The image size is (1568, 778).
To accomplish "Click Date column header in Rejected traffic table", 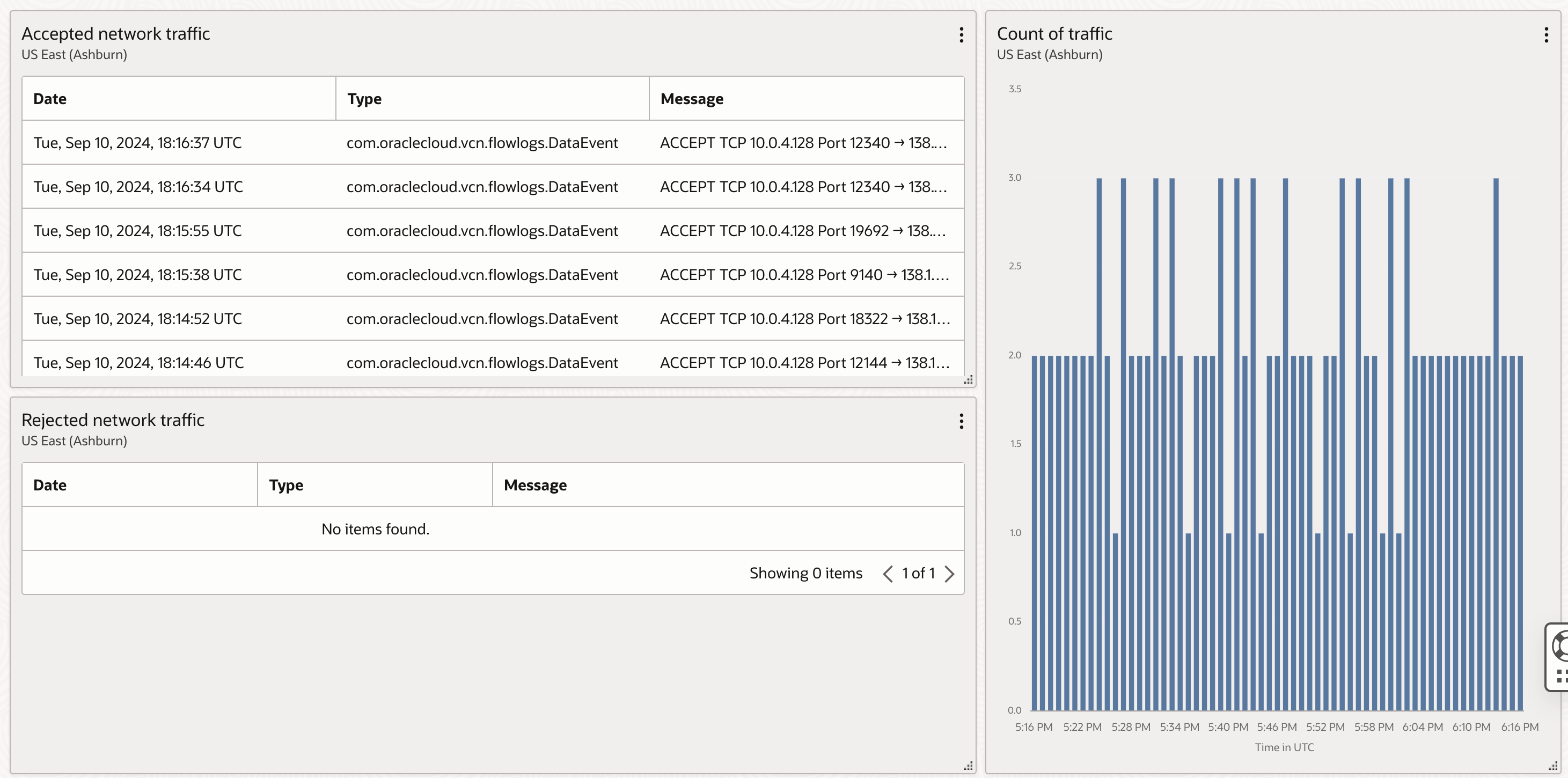I will 50,485.
